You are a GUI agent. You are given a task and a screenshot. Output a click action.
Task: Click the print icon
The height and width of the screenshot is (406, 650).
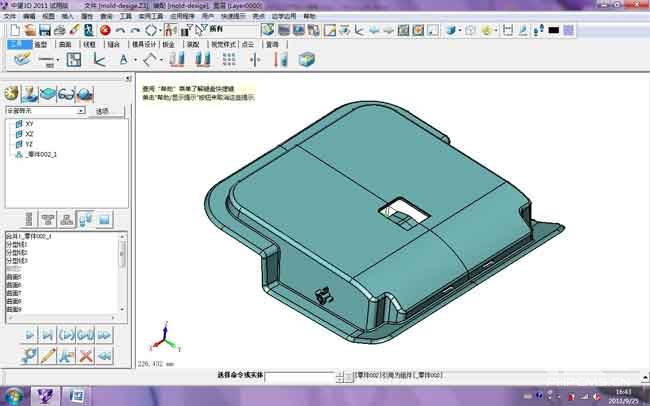click(x=59, y=31)
